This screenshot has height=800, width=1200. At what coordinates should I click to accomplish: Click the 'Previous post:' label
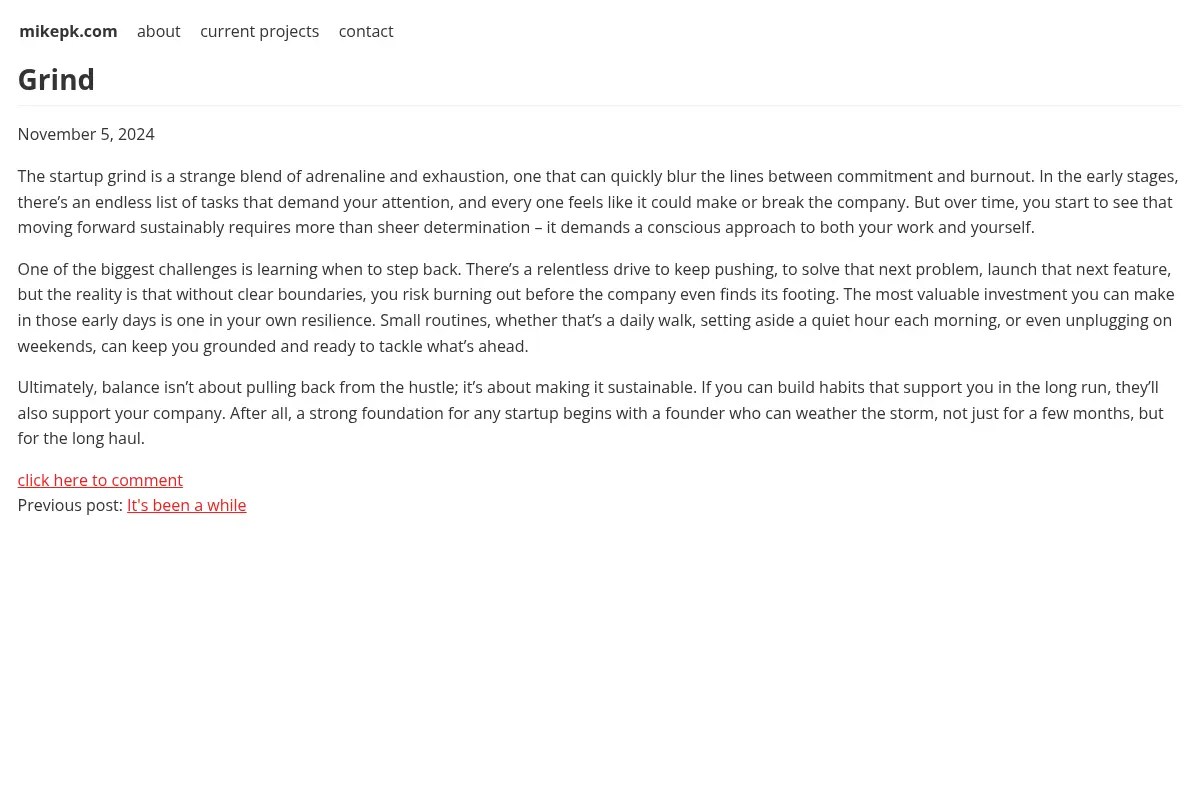click(x=70, y=505)
